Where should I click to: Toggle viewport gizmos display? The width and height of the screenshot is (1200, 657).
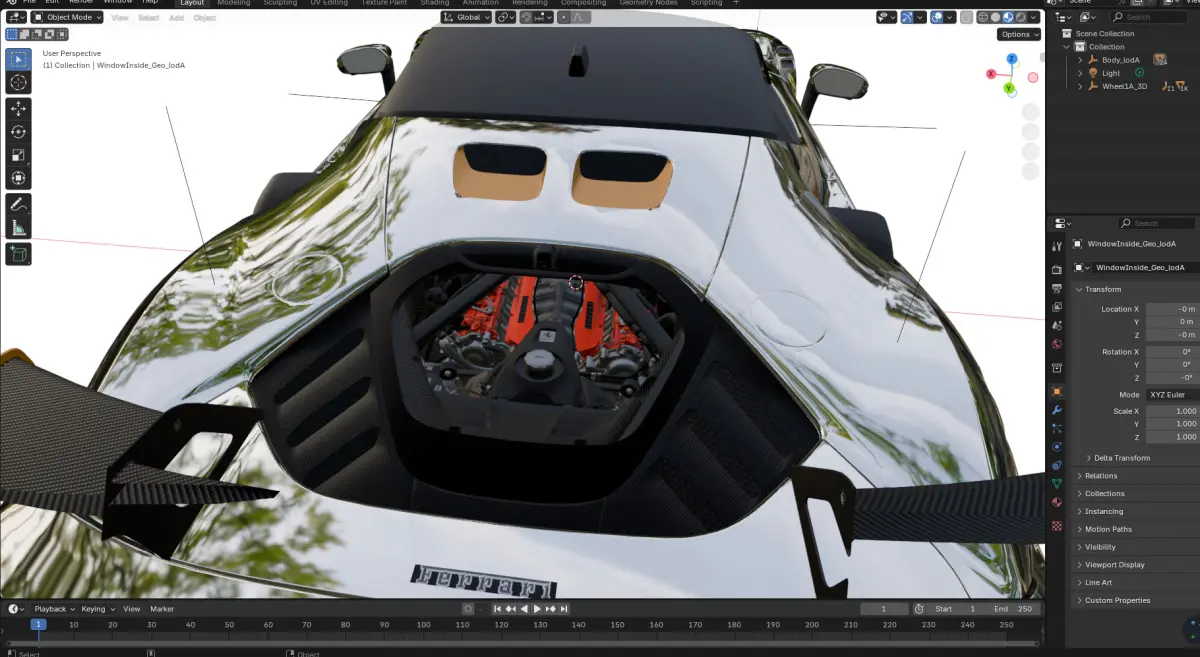(908, 17)
